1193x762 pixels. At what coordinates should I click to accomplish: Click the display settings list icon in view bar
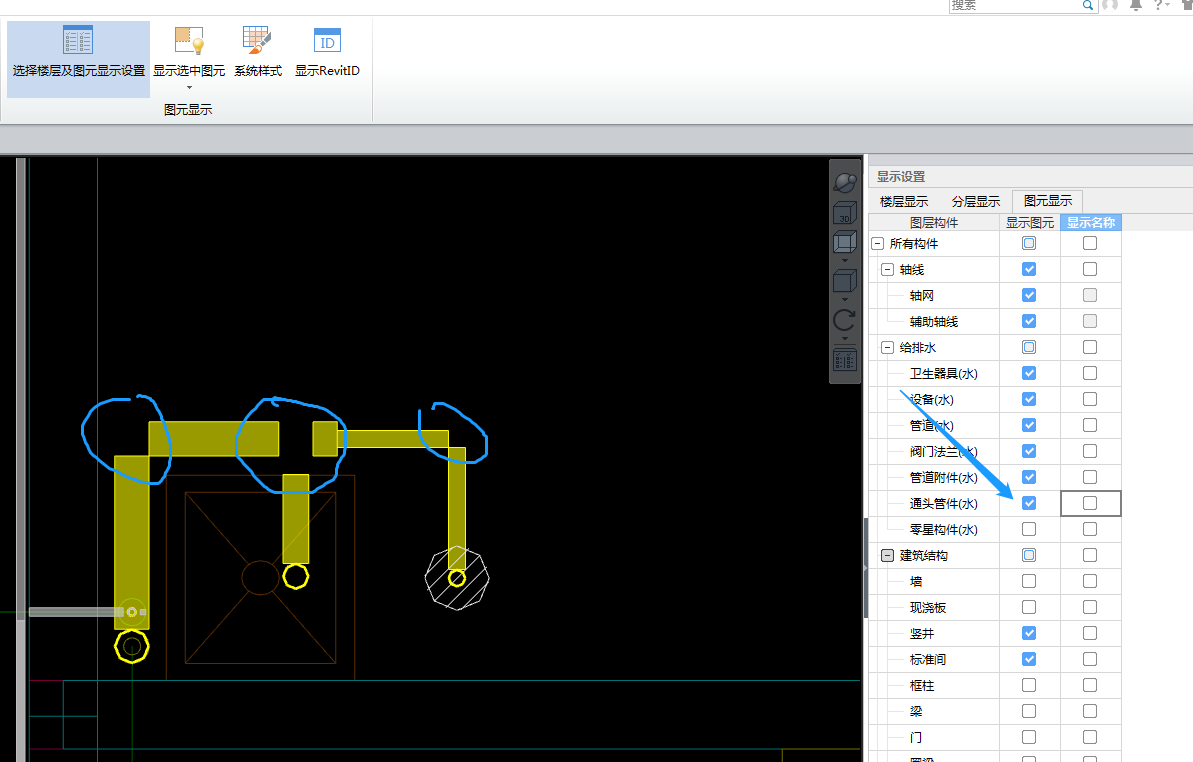(x=845, y=360)
